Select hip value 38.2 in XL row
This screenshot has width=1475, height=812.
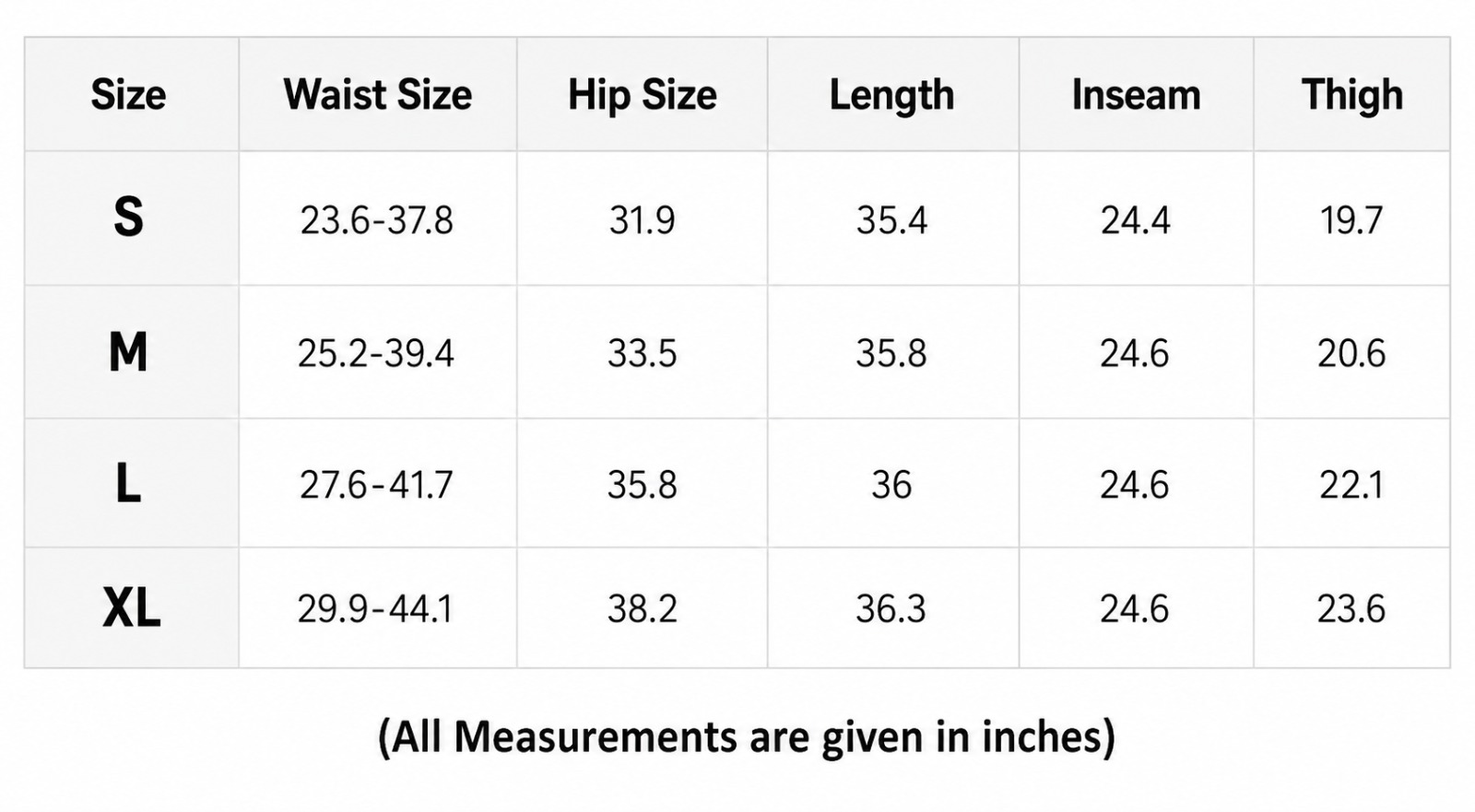point(642,609)
